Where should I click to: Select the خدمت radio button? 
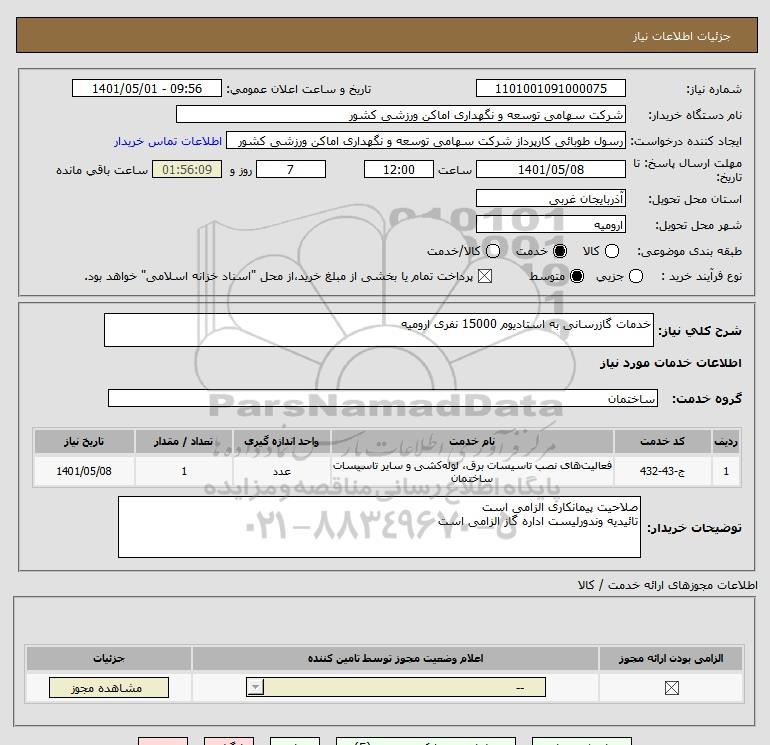point(560,251)
